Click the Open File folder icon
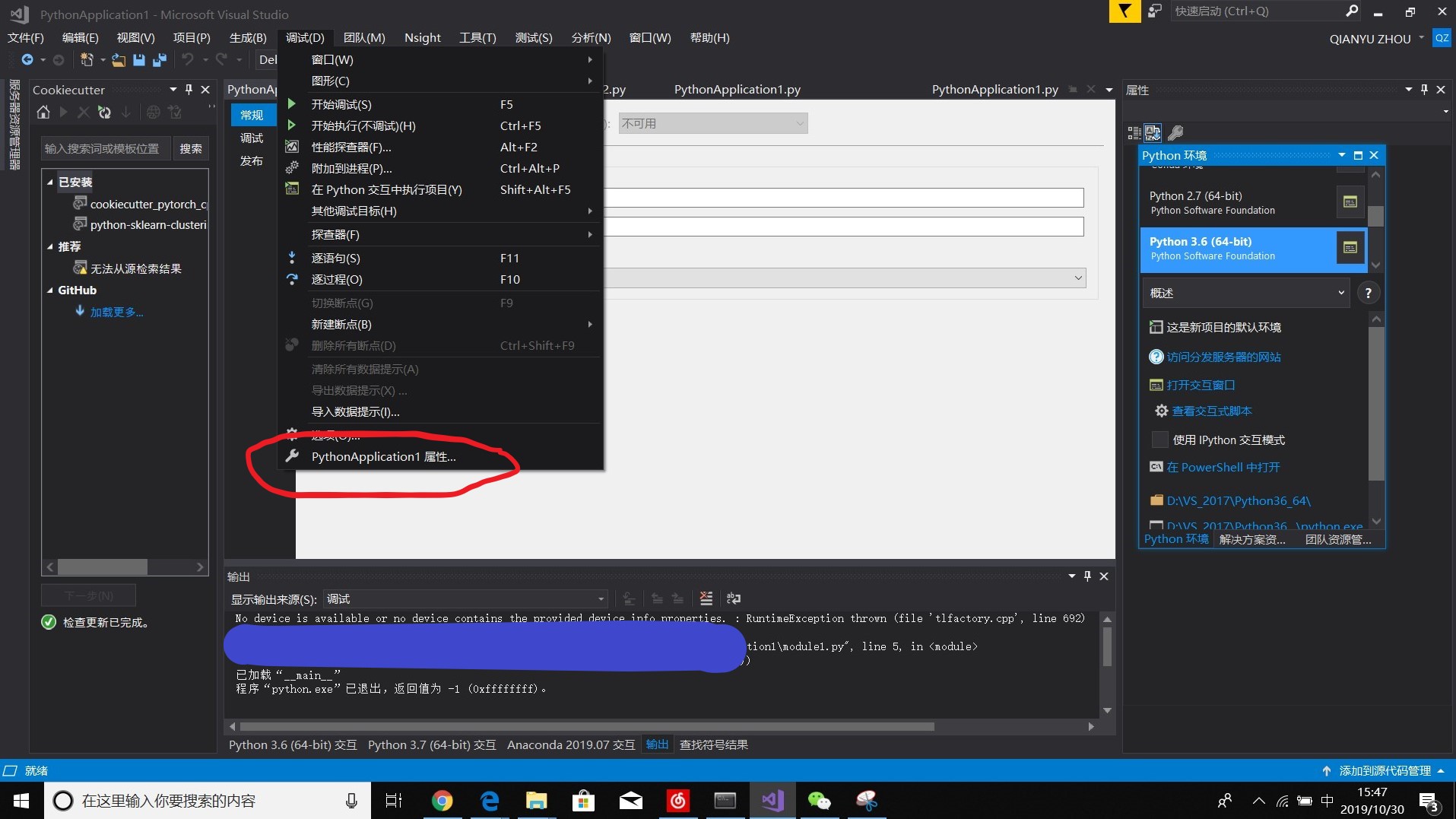Screen dimensions: 1456x819 [x=119, y=59]
